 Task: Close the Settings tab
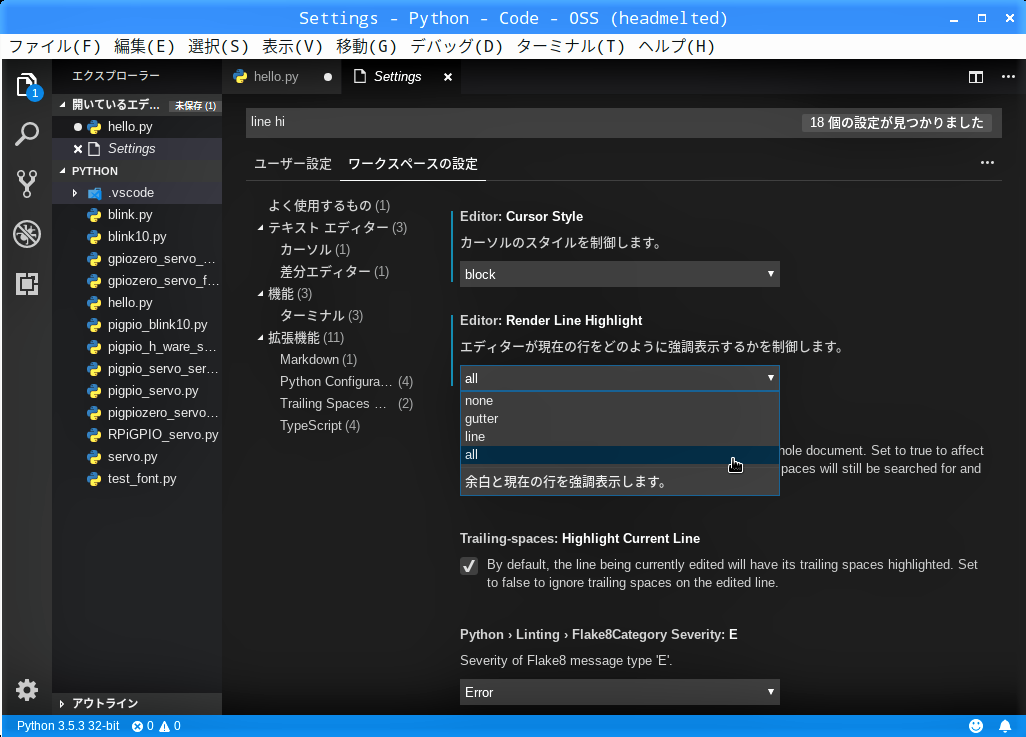tap(448, 77)
